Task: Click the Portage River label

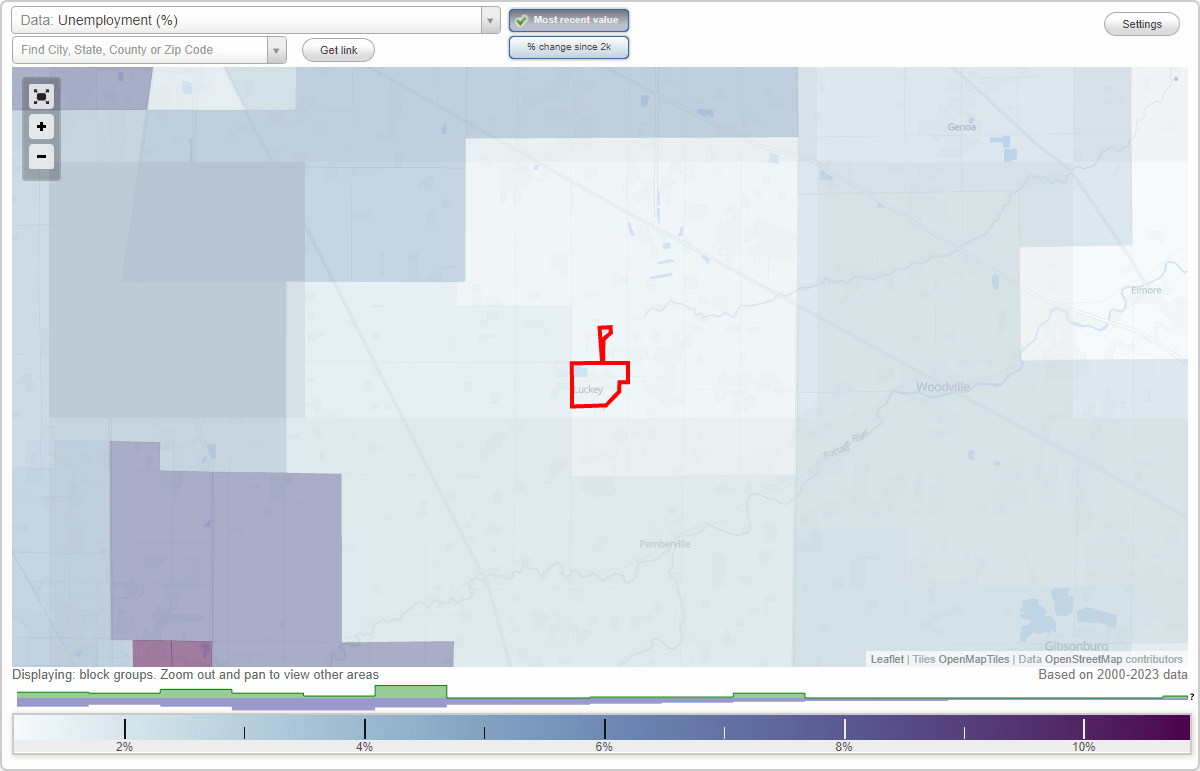Action: 845,446
